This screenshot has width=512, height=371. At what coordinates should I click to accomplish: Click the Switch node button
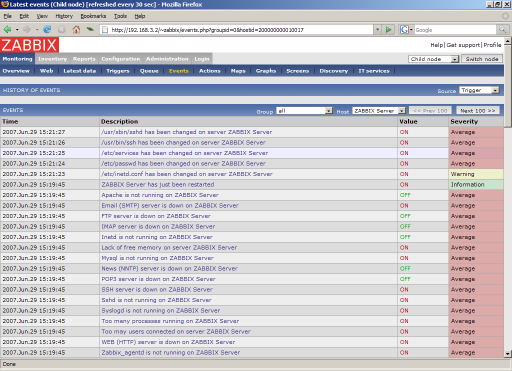(x=482, y=59)
